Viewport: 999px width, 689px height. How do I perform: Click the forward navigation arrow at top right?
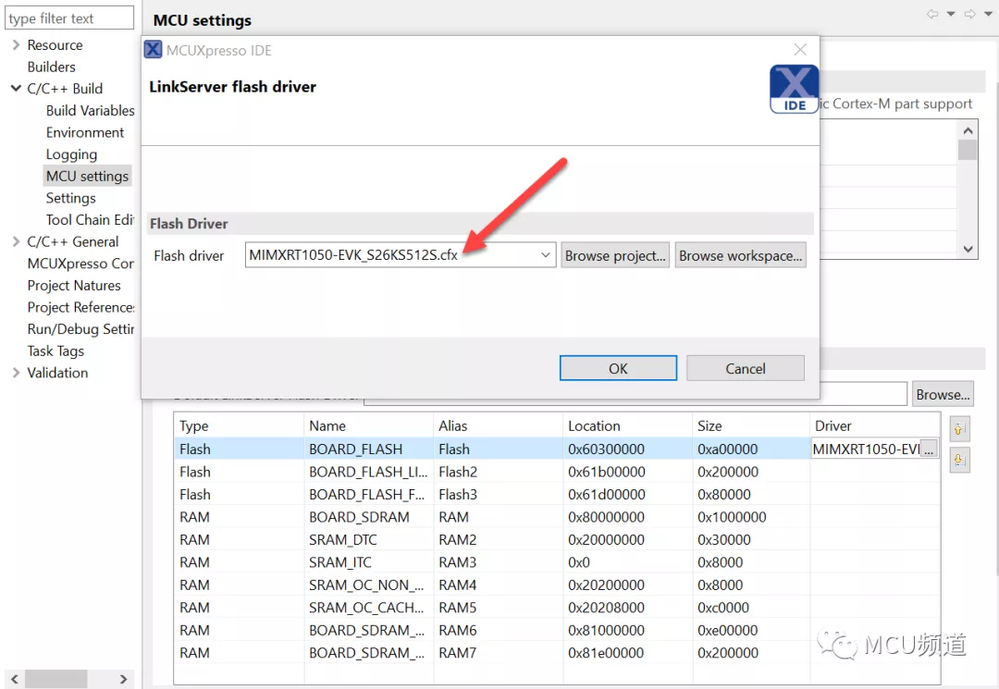pos(970,14)
